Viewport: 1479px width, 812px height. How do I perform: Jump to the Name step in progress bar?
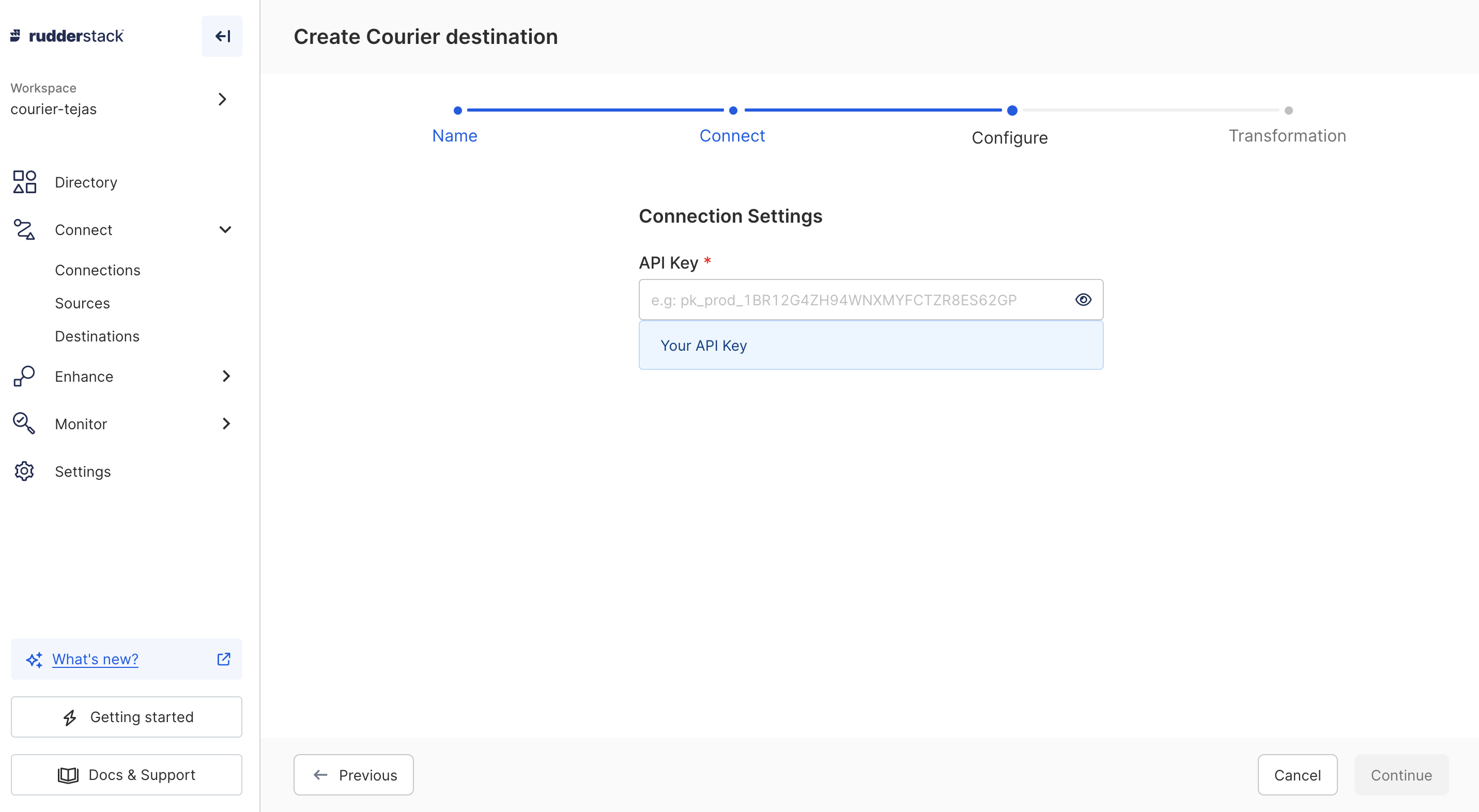454,135
